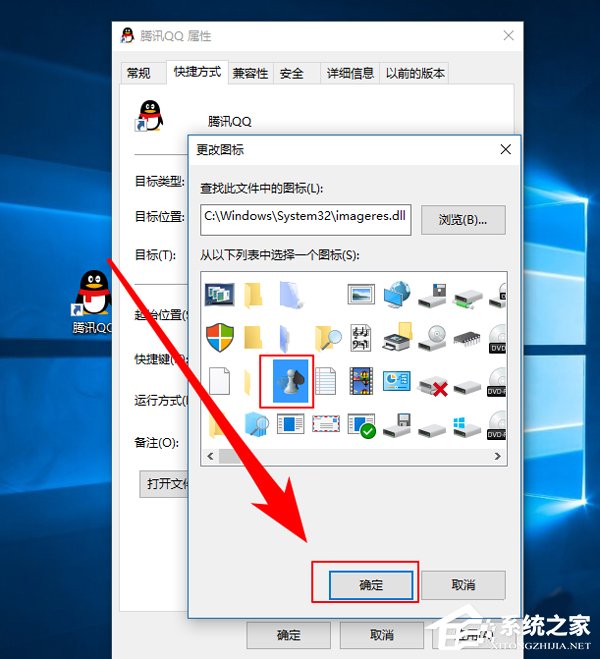The height and width of the screenshot is (659, 600).
Task: Pick the printer with folder icon
Action: pos(397,337)
